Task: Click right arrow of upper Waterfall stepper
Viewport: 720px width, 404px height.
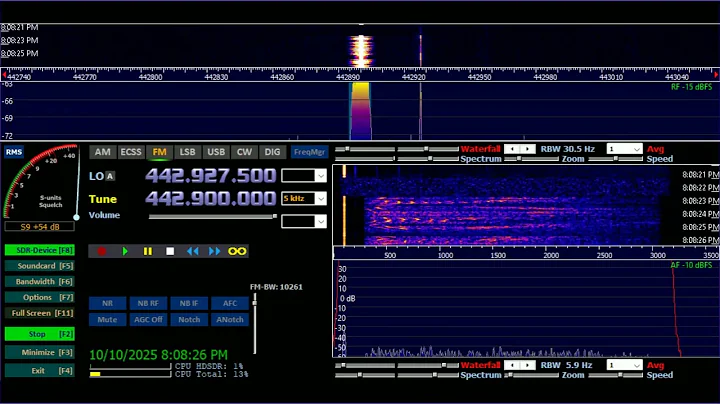Action: (x=528, y=149)
